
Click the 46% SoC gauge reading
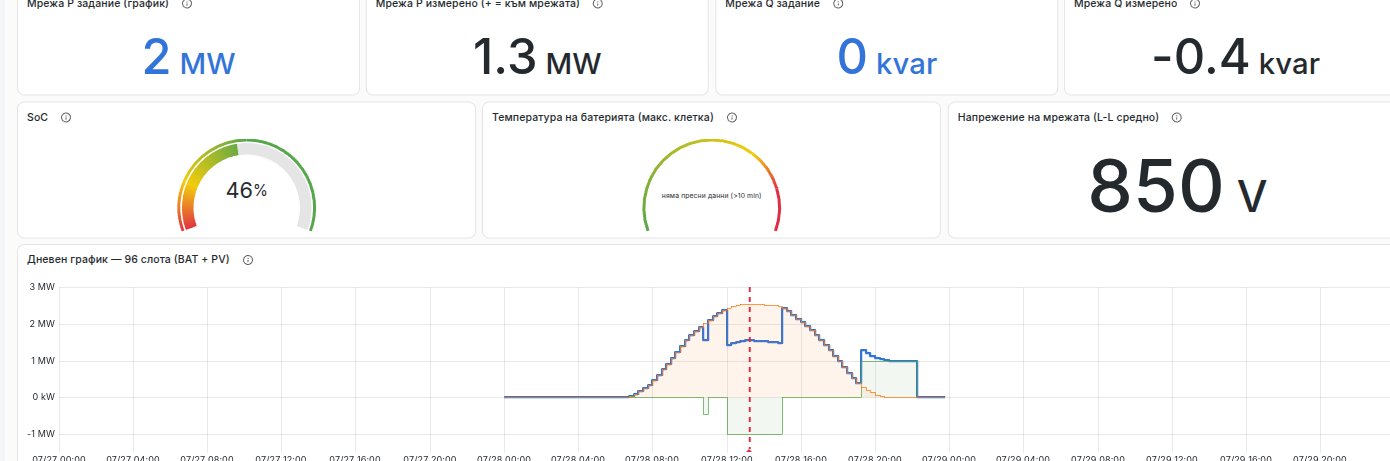[x=246, y=190]
